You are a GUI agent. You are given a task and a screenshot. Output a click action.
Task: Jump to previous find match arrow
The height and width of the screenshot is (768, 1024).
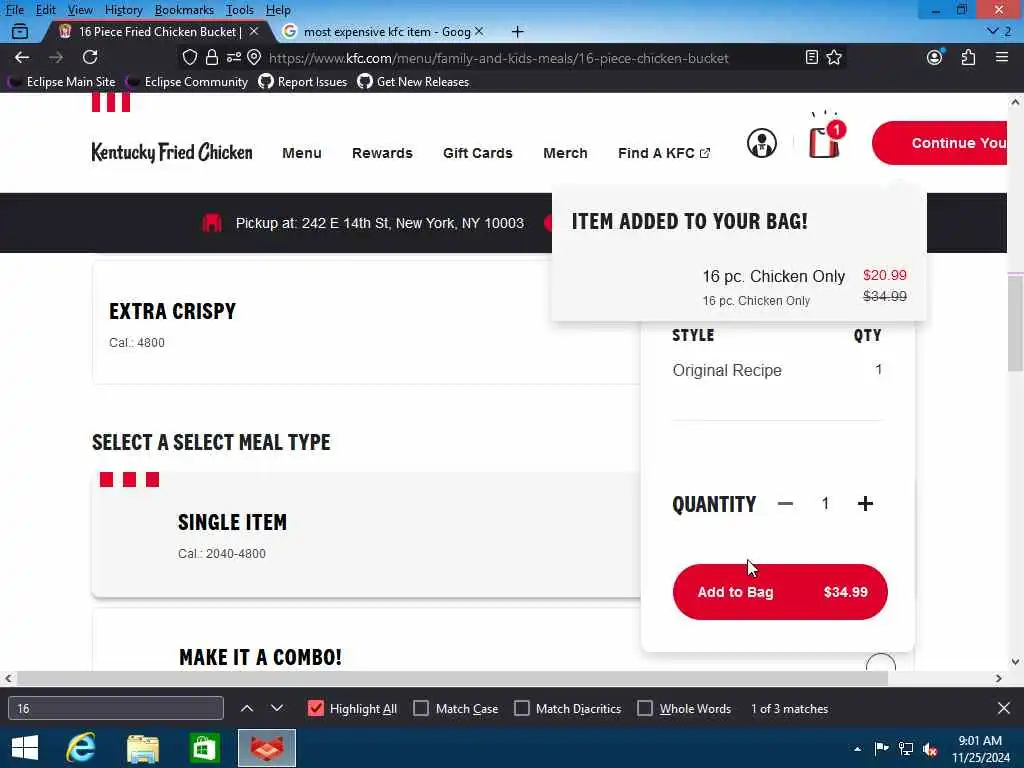(247, 708)
